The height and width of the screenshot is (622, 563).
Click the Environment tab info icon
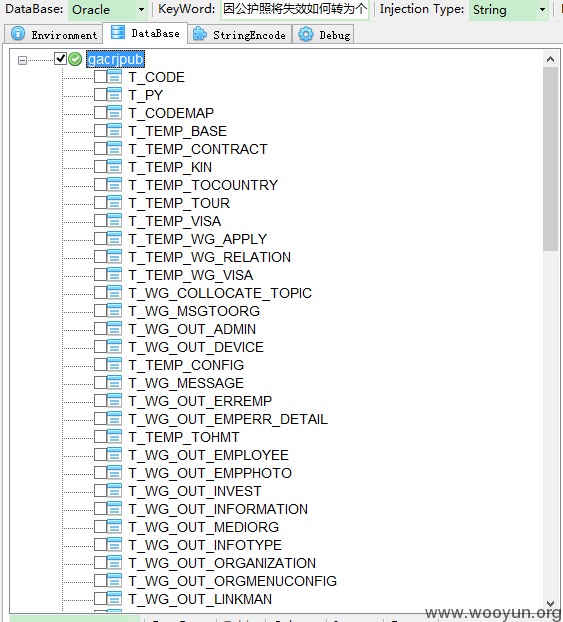pos(18,34)
